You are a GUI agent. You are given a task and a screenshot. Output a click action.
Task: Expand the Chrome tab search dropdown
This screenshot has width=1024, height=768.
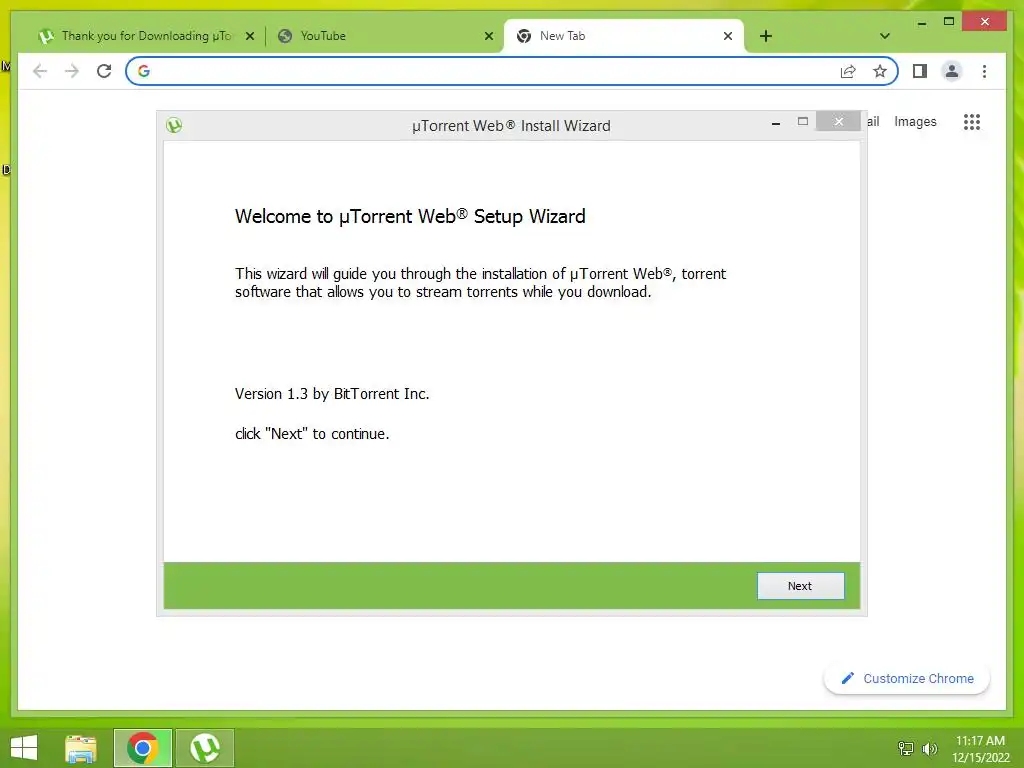coord(885,36)
